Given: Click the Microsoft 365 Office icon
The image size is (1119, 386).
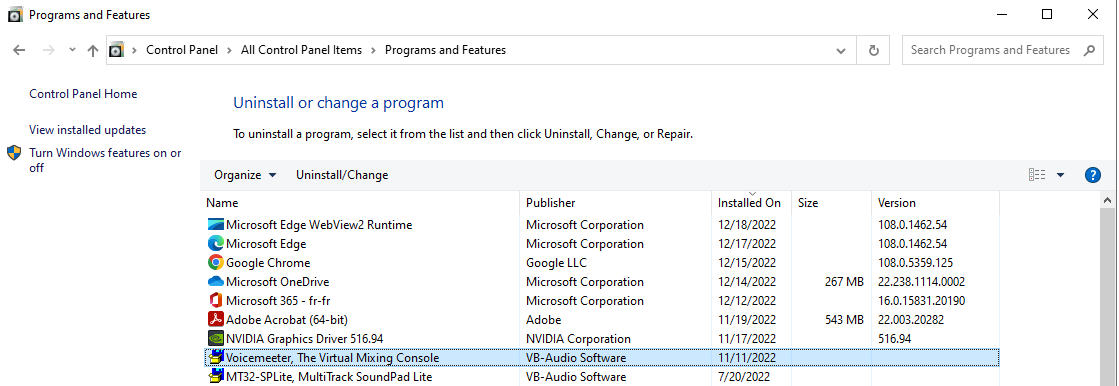Looking at the screenshot, I should pos(216,300).
